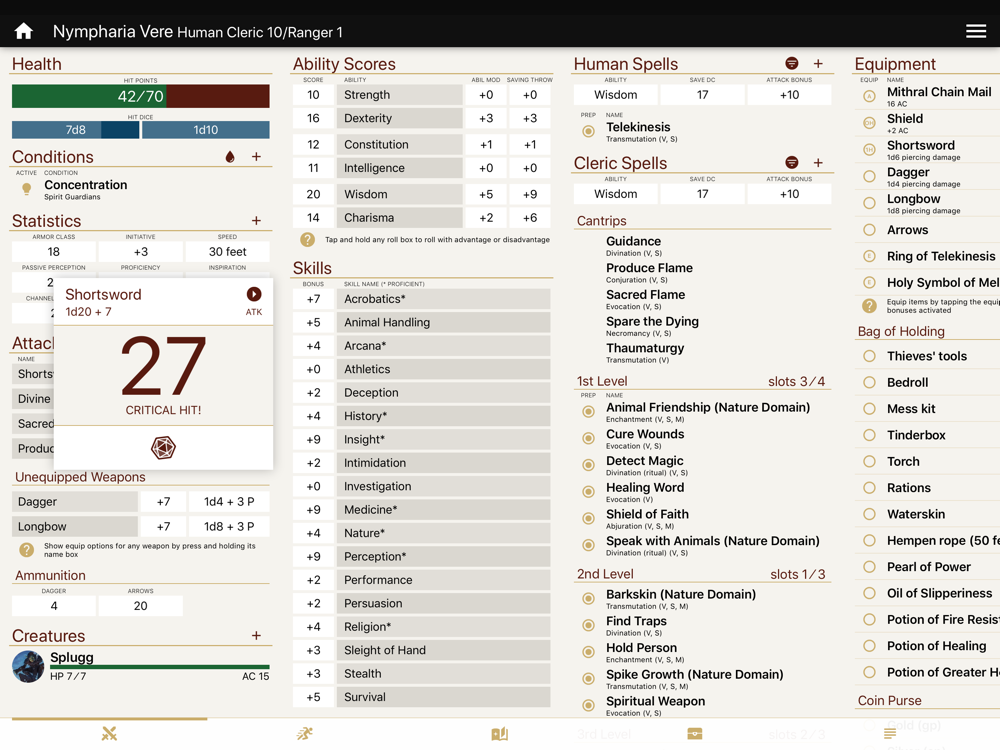Open the running figure tab
1000x750 pixels.
click(305, 734)
